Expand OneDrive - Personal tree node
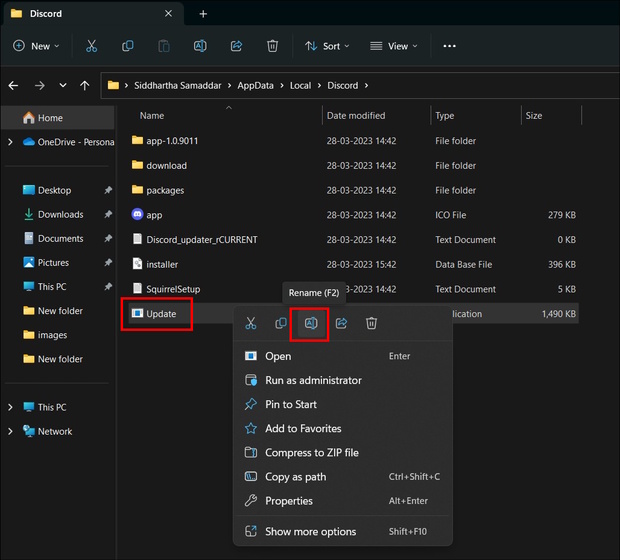 point(10,142)
